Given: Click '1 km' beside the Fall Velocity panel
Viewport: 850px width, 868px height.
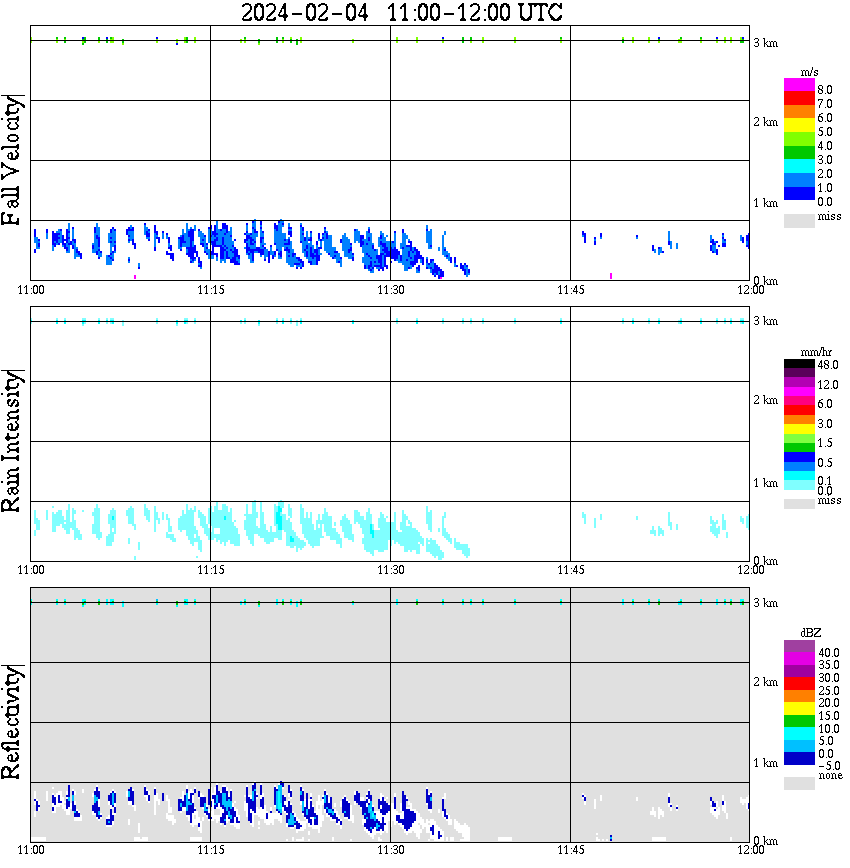Looking at the screenshot, I should click(765, 203).
